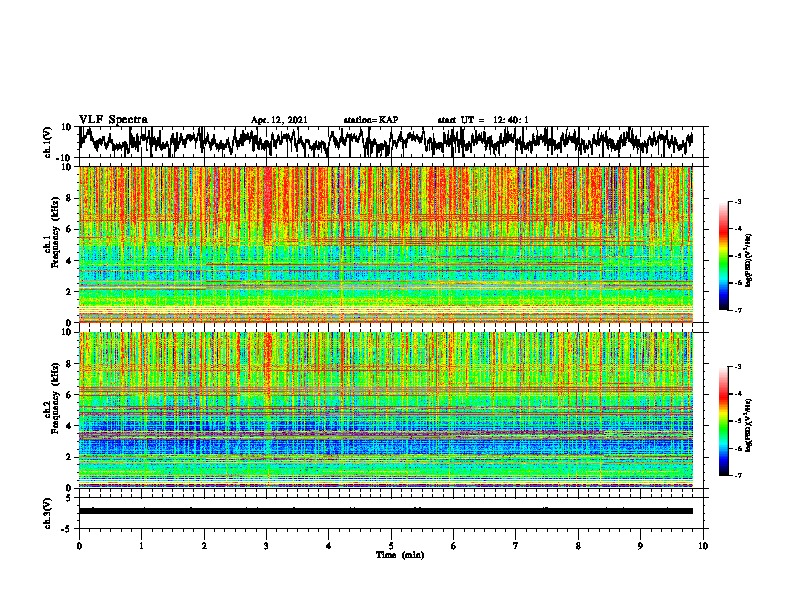Click the time axis tick label "7"
792x612 pixels.
click(x=516, y=546)
